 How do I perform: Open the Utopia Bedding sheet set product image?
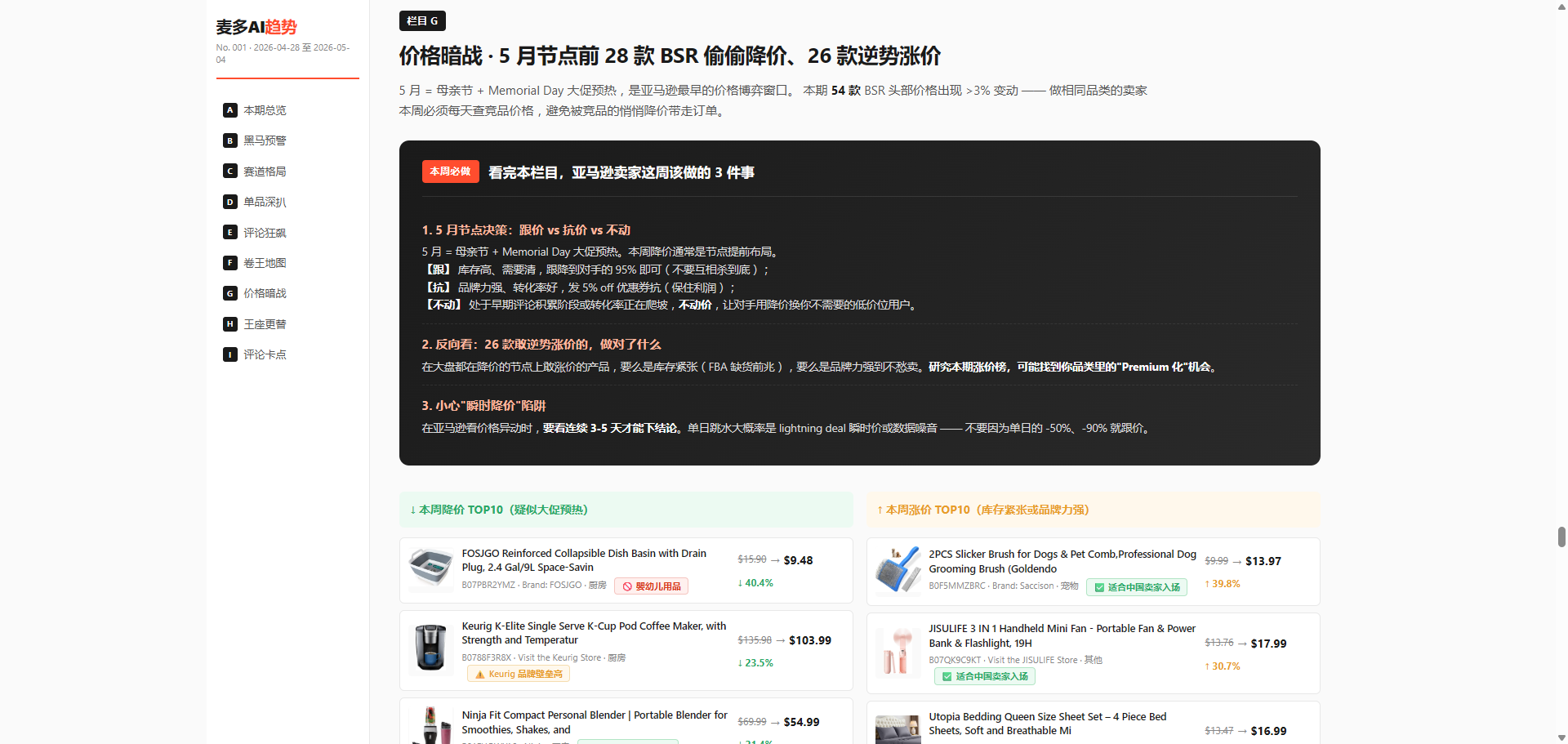pos(898,730)
